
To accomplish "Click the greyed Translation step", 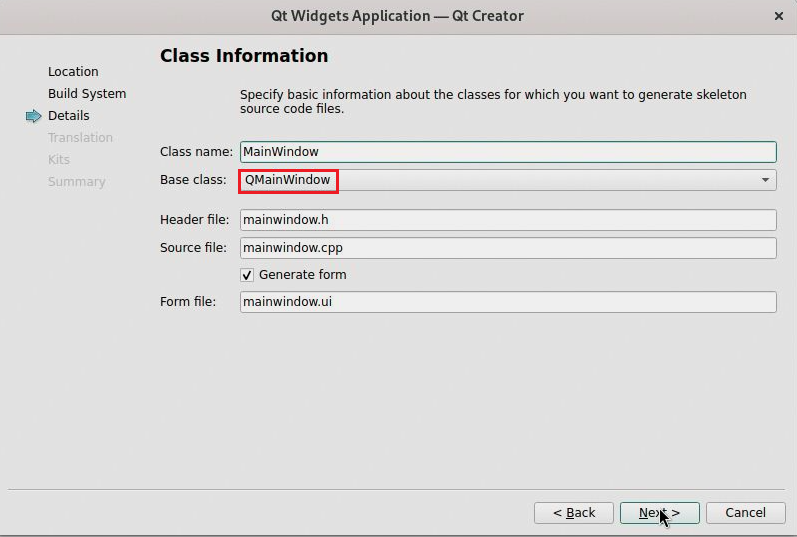I will click(x=80, y=138).
